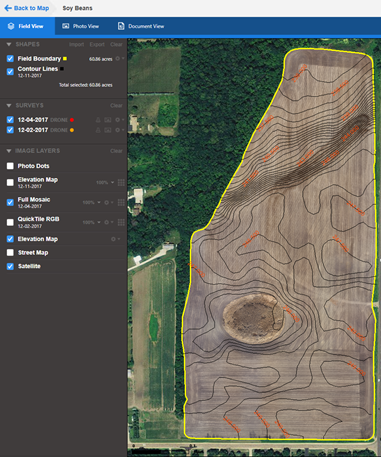Switch to the Photo View tab
This screenshot has width=381, height=457.
click(81, 26)
